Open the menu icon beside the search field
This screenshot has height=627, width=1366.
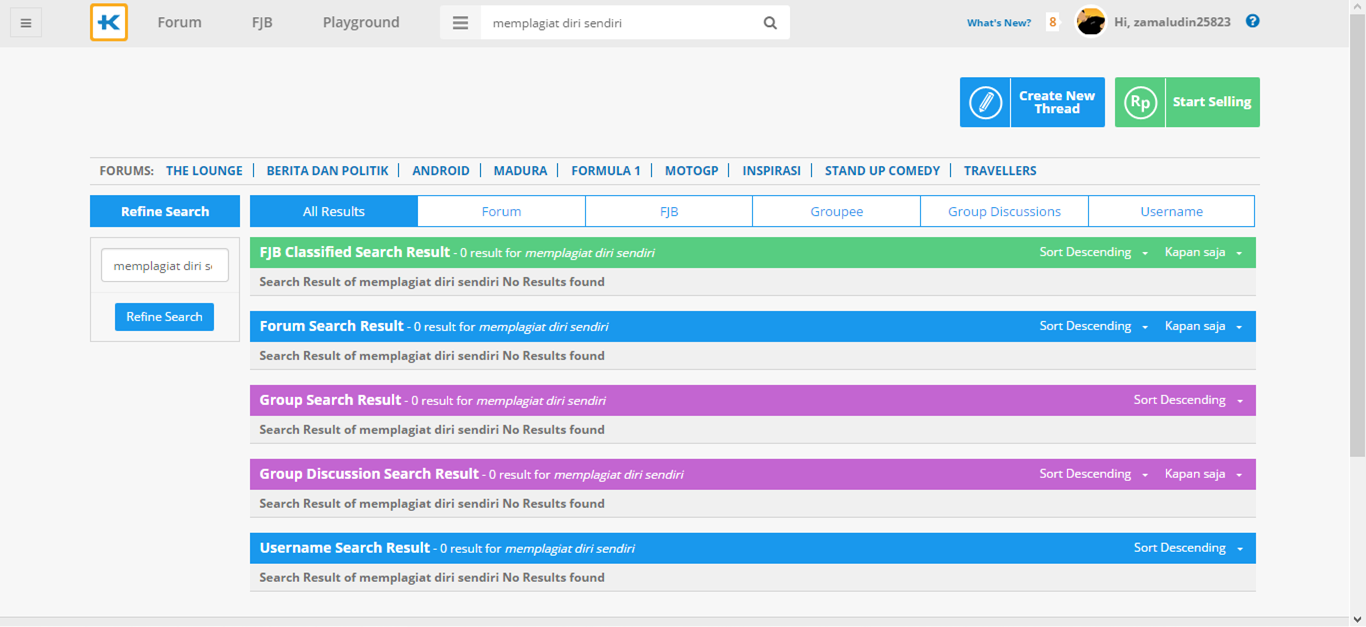pyautogui.click(x=459, y=21)
